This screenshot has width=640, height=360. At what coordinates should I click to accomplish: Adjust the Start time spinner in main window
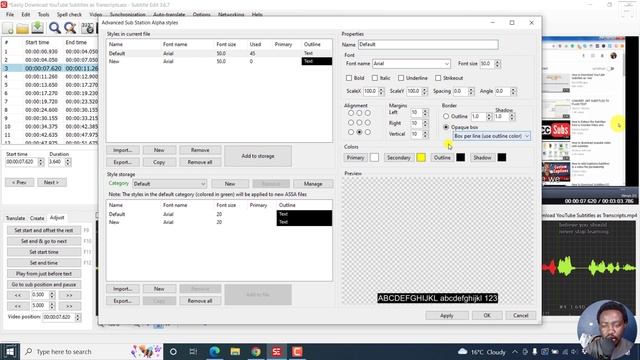[x=41, y=162]
